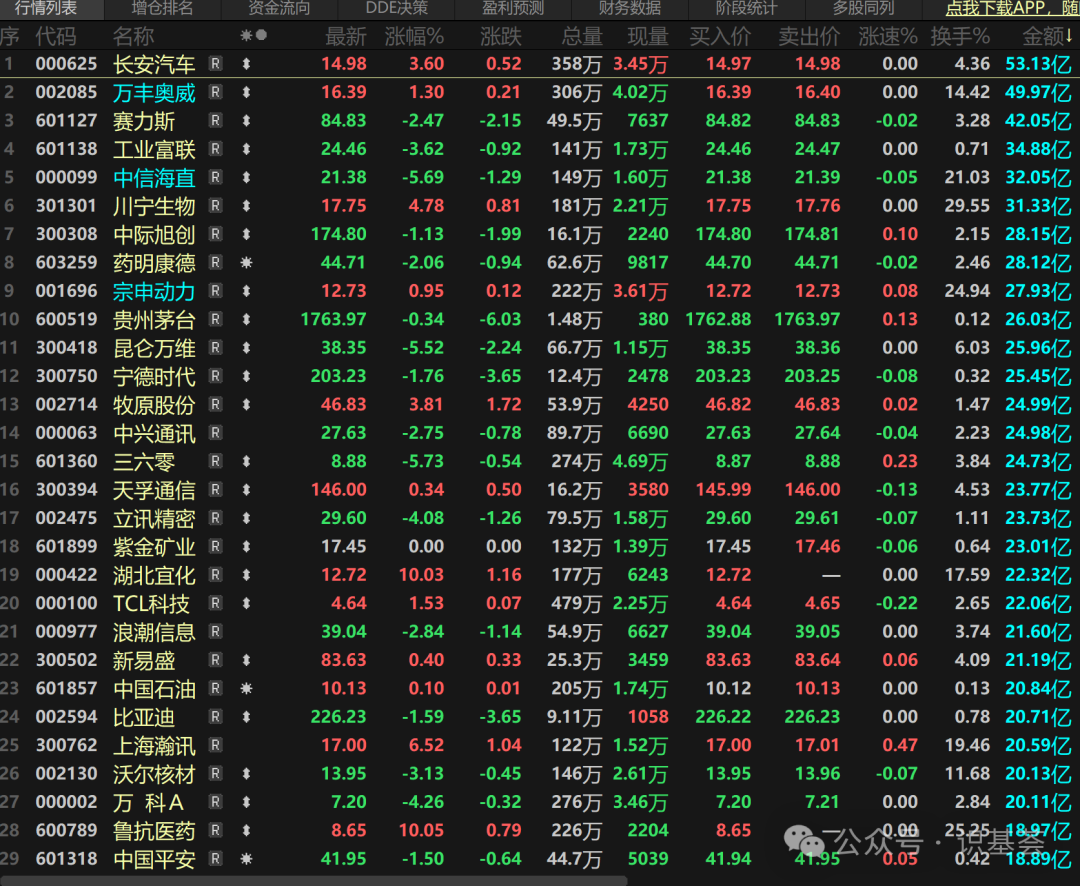This screenshot has width=1080, height=886.
Task: Sort by the 名称 column header
Action: click(x=134, y=36)
